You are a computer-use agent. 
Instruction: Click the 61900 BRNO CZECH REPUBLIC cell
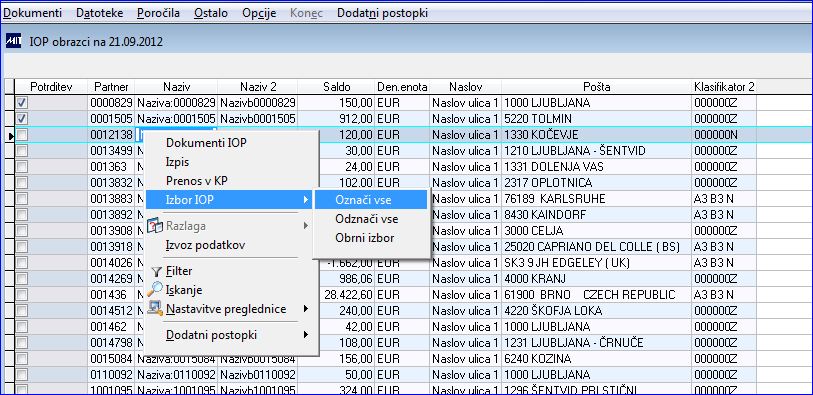click(x=596, y=295)
